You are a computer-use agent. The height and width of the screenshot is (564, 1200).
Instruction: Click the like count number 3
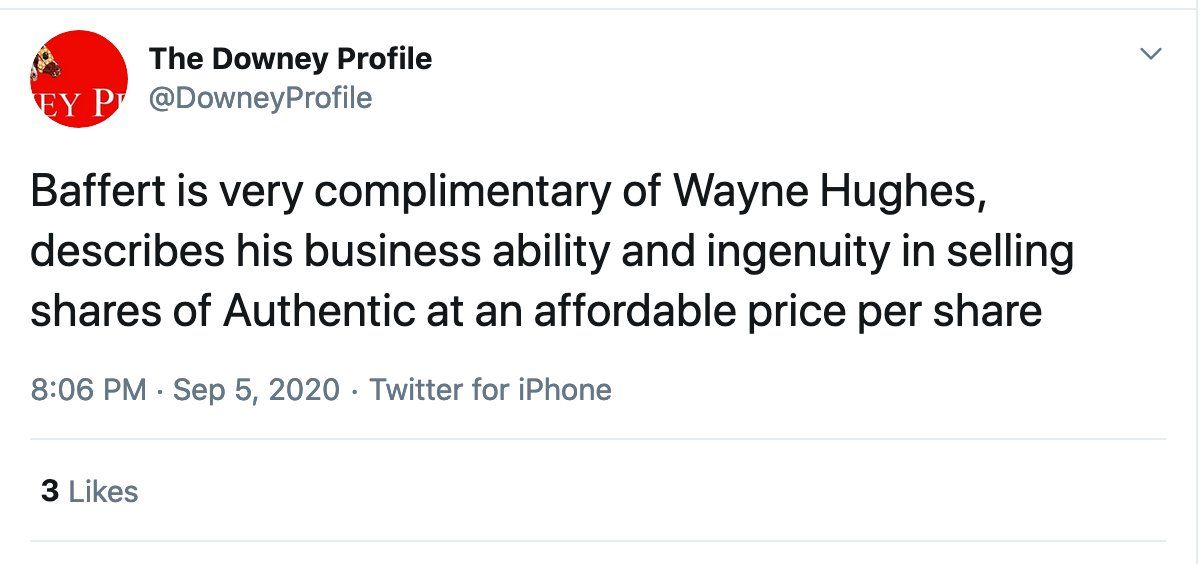[49, 492]
